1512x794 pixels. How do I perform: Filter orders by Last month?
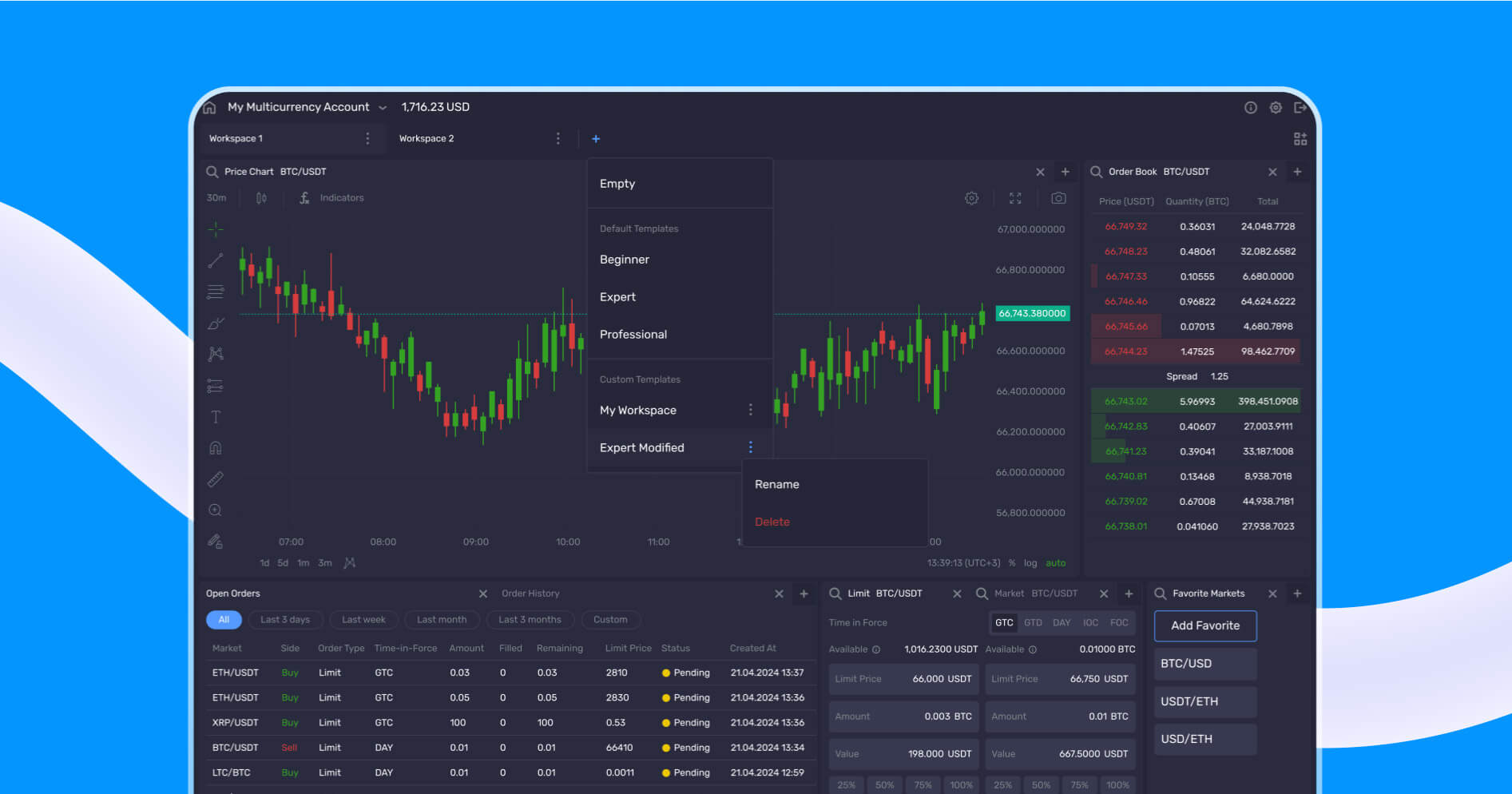coord(442,620)
